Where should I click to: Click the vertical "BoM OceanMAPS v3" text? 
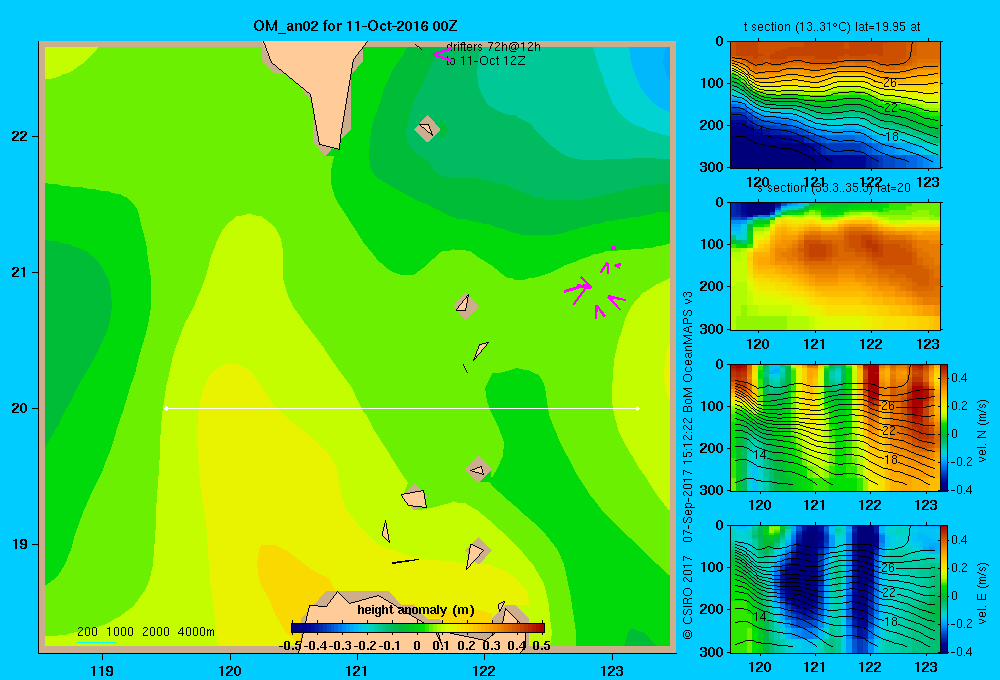pyautogui.click(x=688, y=352)
